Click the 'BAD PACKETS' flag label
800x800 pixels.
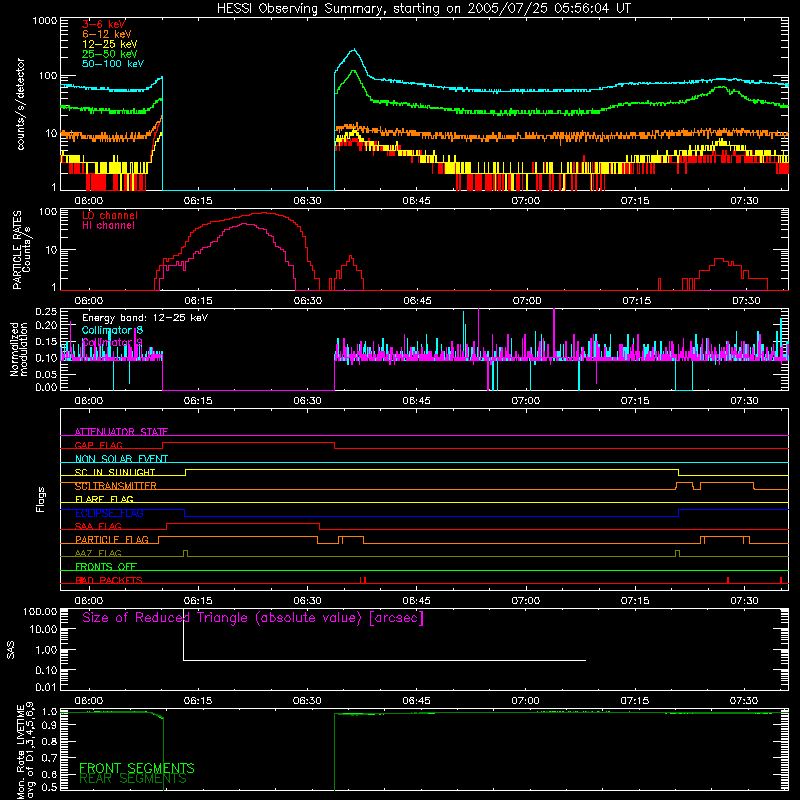tap(109, 580)
